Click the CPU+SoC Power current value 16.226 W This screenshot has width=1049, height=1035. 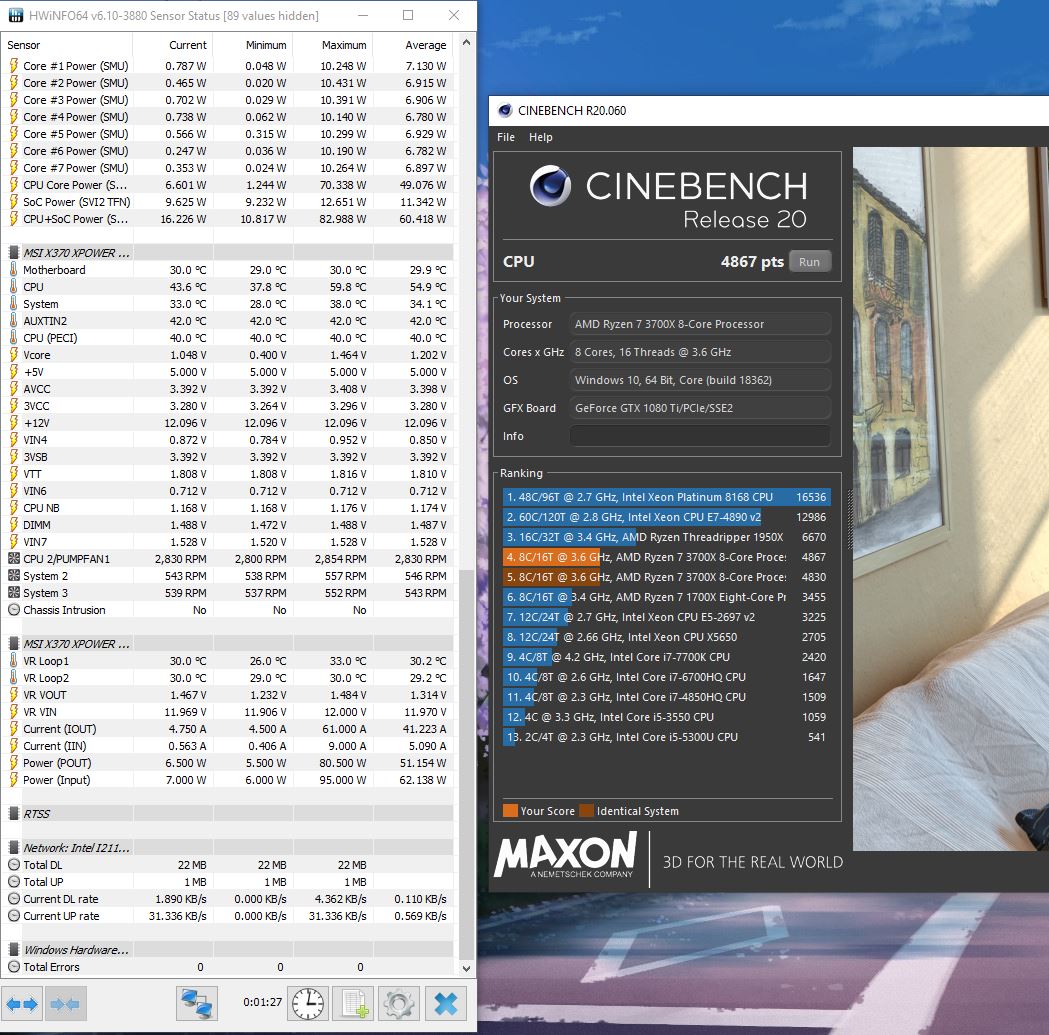pyautogui.click(x=183, y=219)
